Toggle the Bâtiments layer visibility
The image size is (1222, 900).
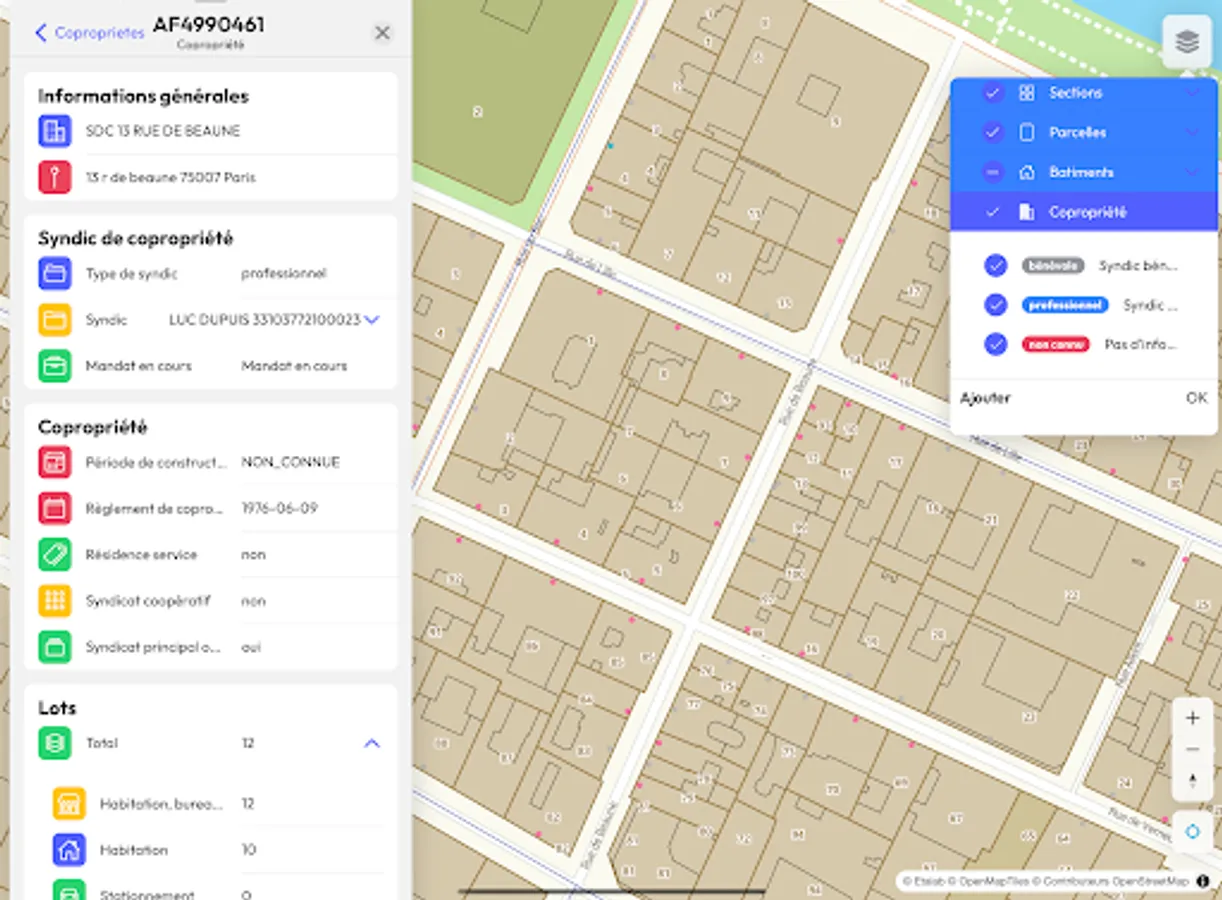[994, 171]
